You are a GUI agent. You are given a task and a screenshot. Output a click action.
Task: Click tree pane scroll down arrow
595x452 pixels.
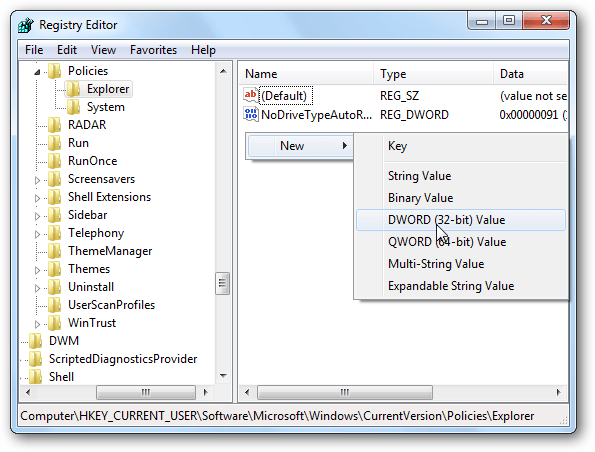223,376
